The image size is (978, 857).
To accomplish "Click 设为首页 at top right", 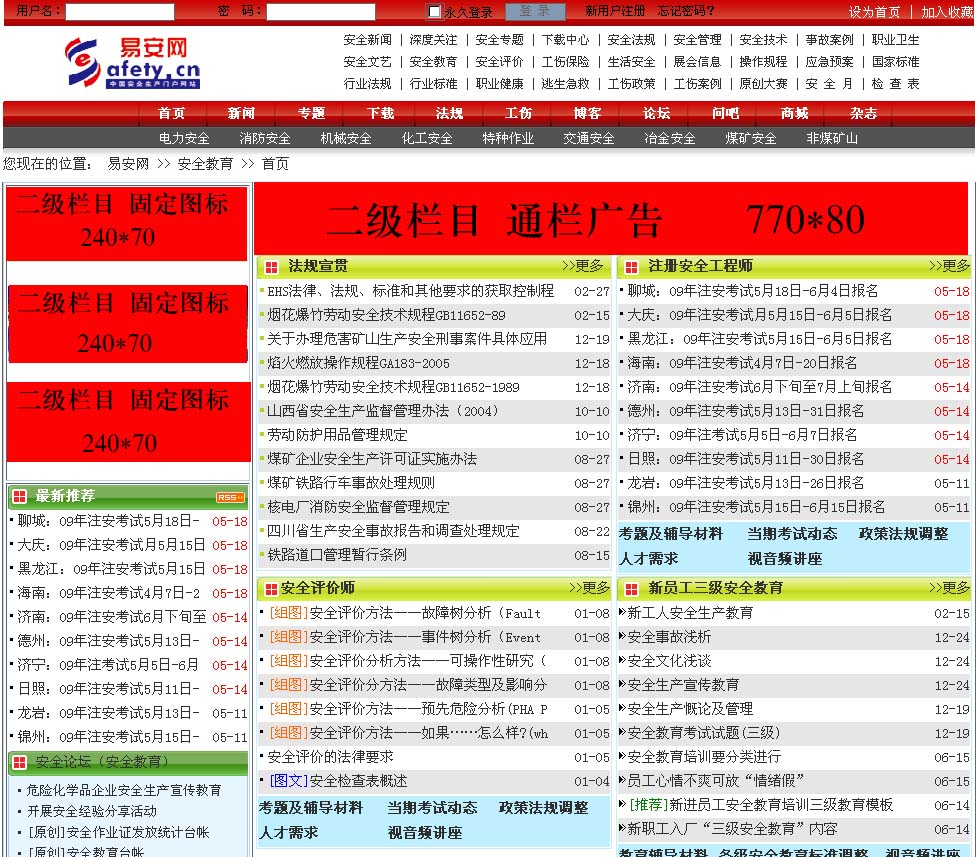I will point(874,12).
